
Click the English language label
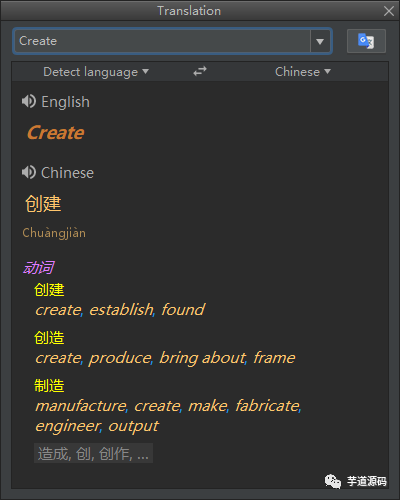65,102
